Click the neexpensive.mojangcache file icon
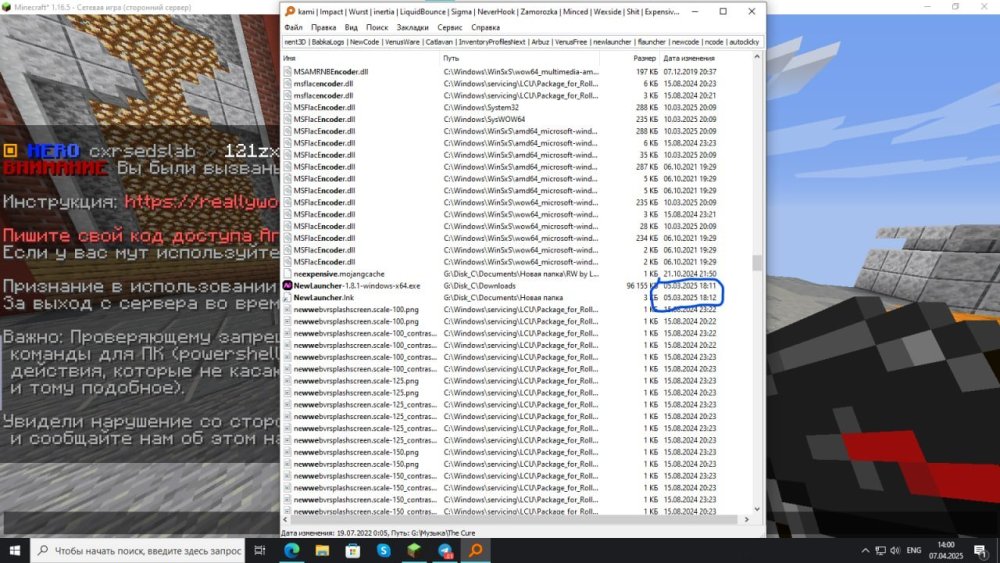This screenshot has height=563, width=1000. tap(288, 274)
